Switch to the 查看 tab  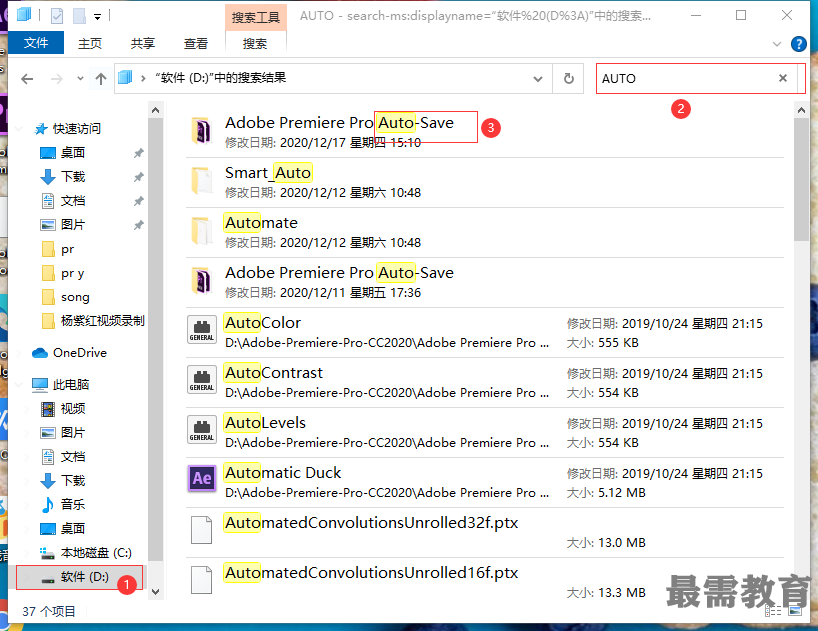pyautogui.click(x=196, y=43)
